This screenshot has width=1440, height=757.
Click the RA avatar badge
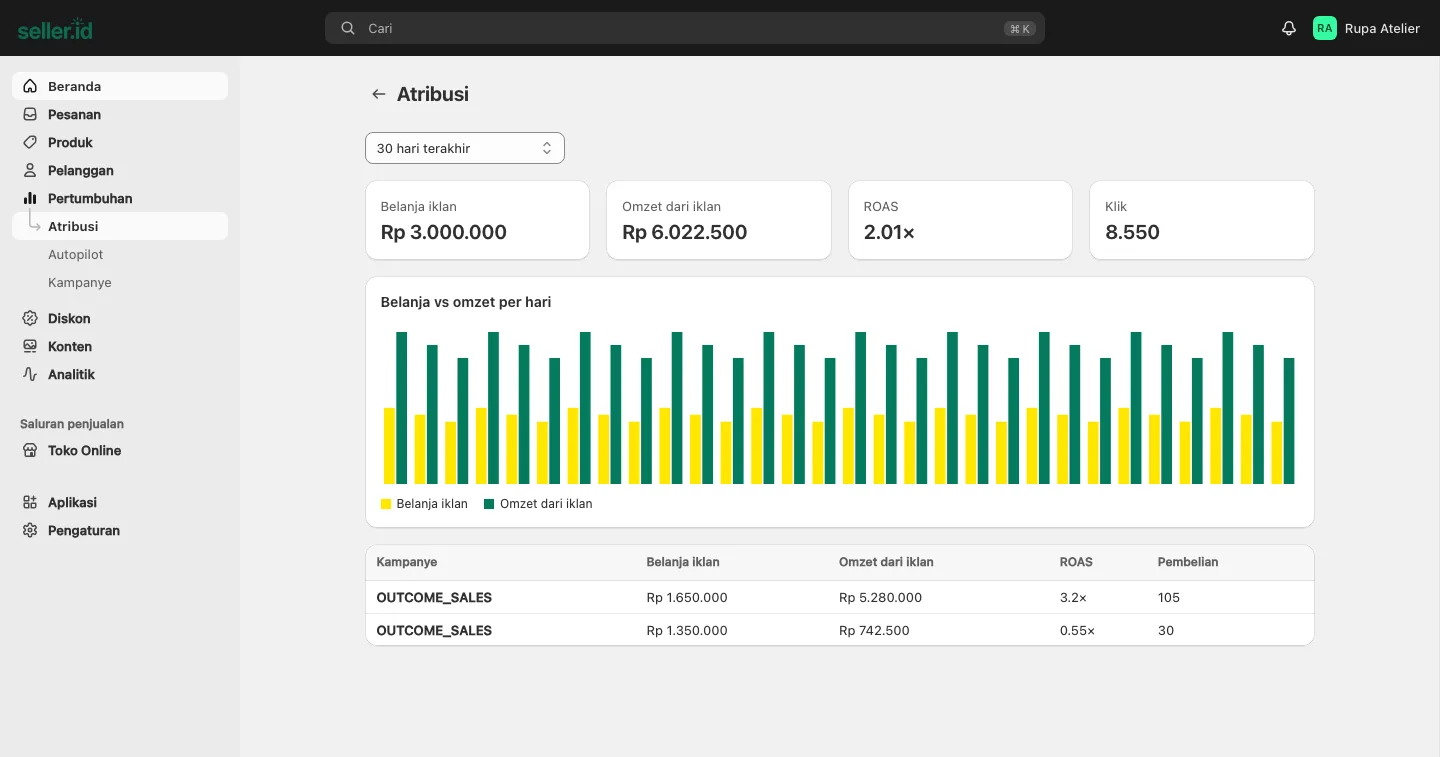pyautogui.click(x=1325, y=28)
